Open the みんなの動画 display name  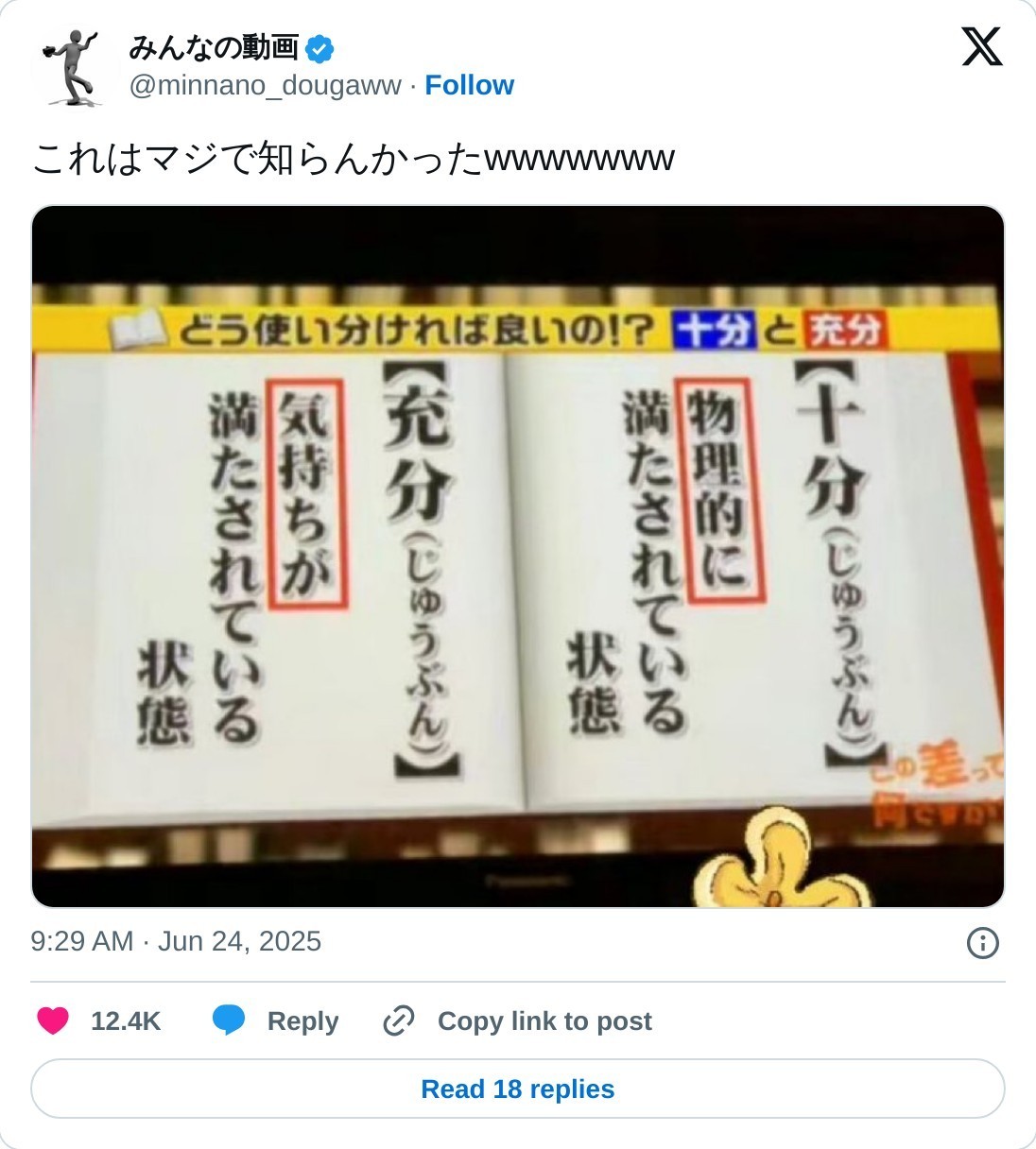214,47
